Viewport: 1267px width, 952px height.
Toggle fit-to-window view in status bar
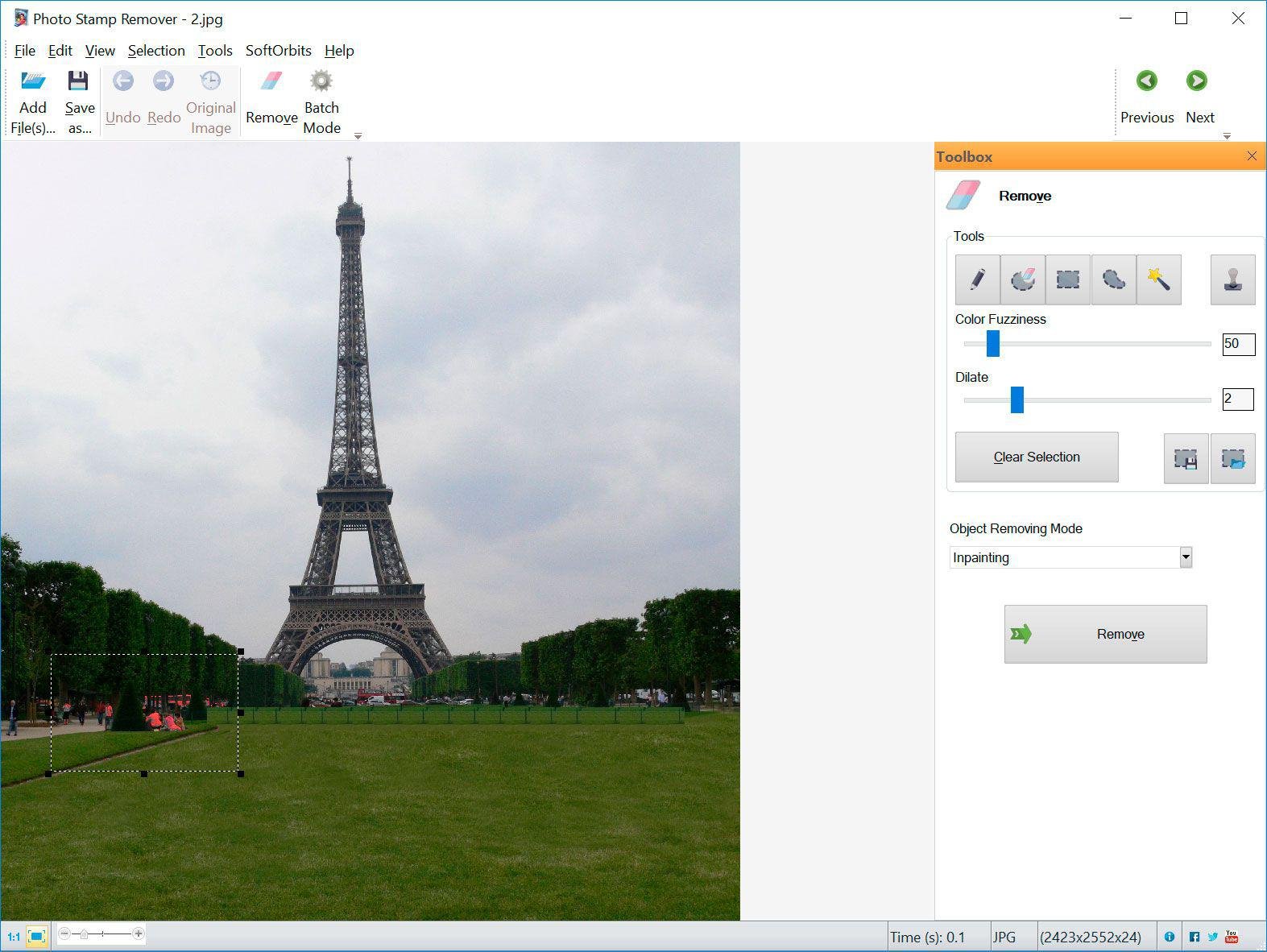click(x=36, y=936)
